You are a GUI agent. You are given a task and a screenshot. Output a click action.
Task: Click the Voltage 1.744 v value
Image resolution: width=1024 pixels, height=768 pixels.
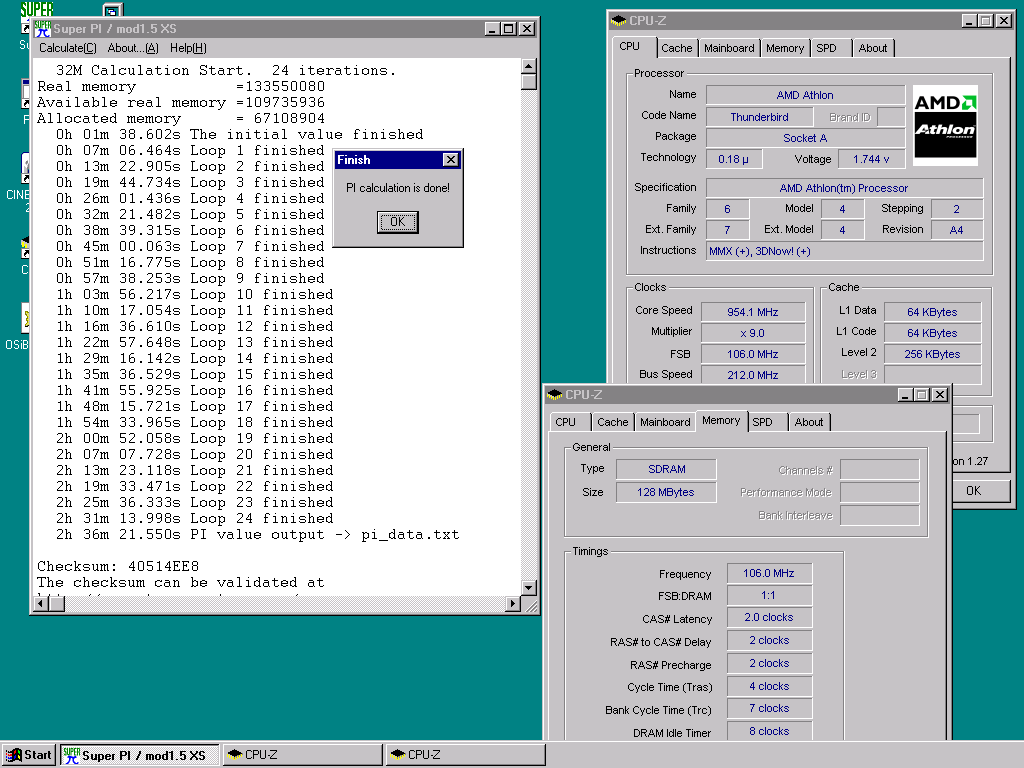[871, 159]
